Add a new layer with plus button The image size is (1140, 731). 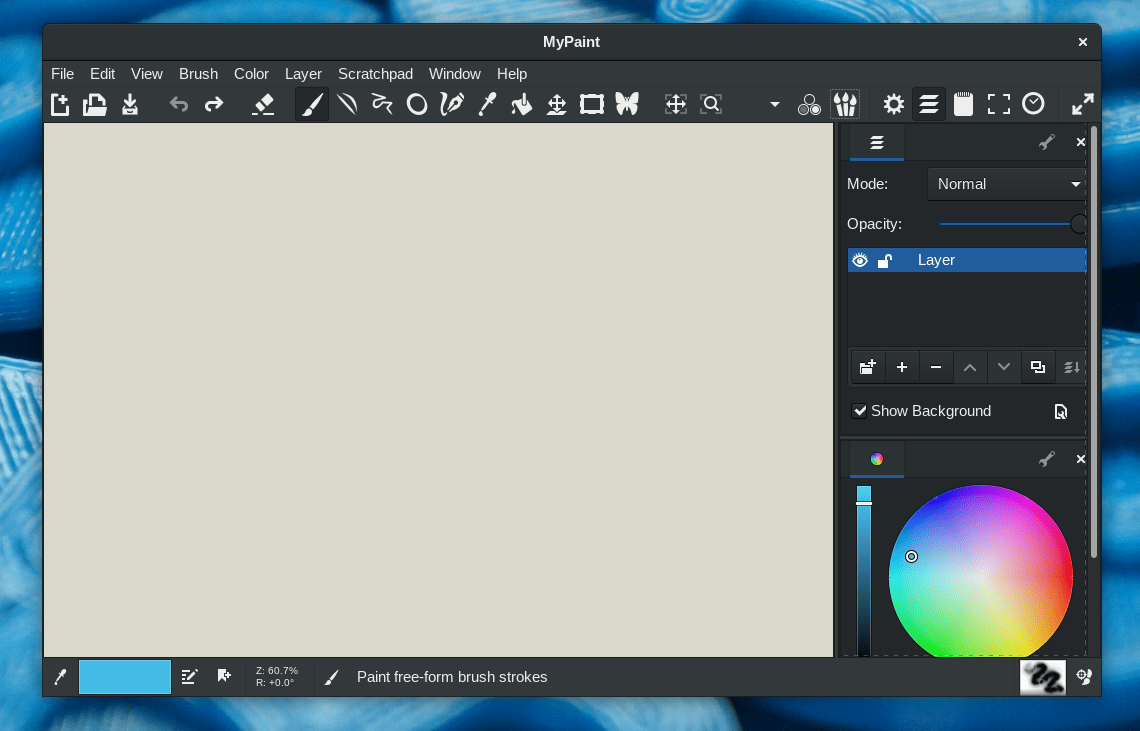(x=902, y=367)
